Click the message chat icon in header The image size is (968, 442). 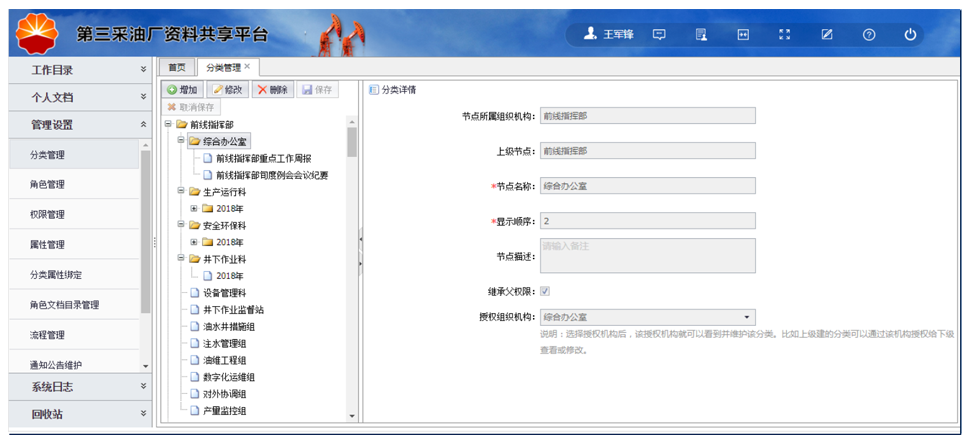pyautogui.click(x=659, y=34)
